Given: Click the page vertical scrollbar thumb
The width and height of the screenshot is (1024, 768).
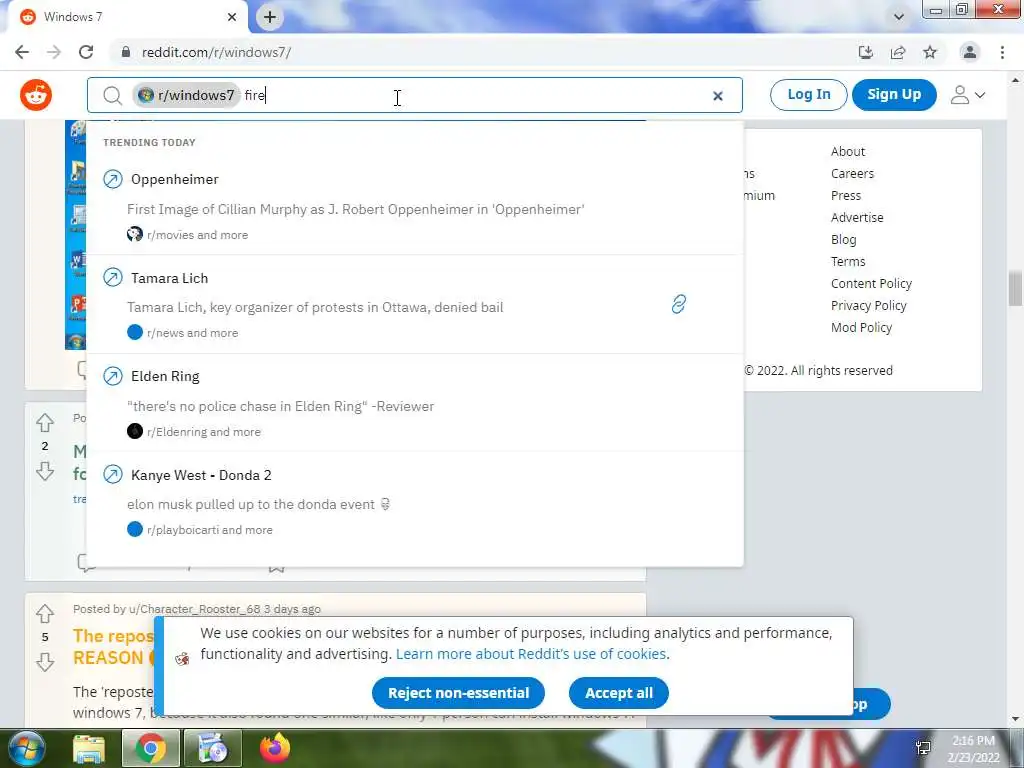Looking at the screenshot, I should point(1015,288).
